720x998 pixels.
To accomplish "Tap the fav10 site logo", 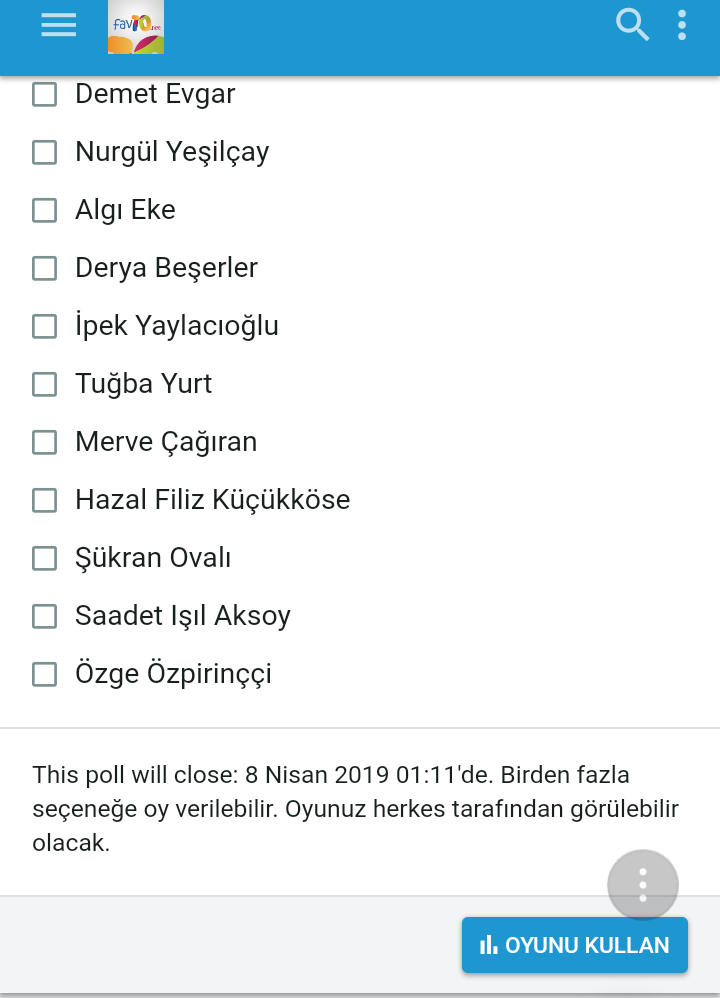I will (136, 27).
